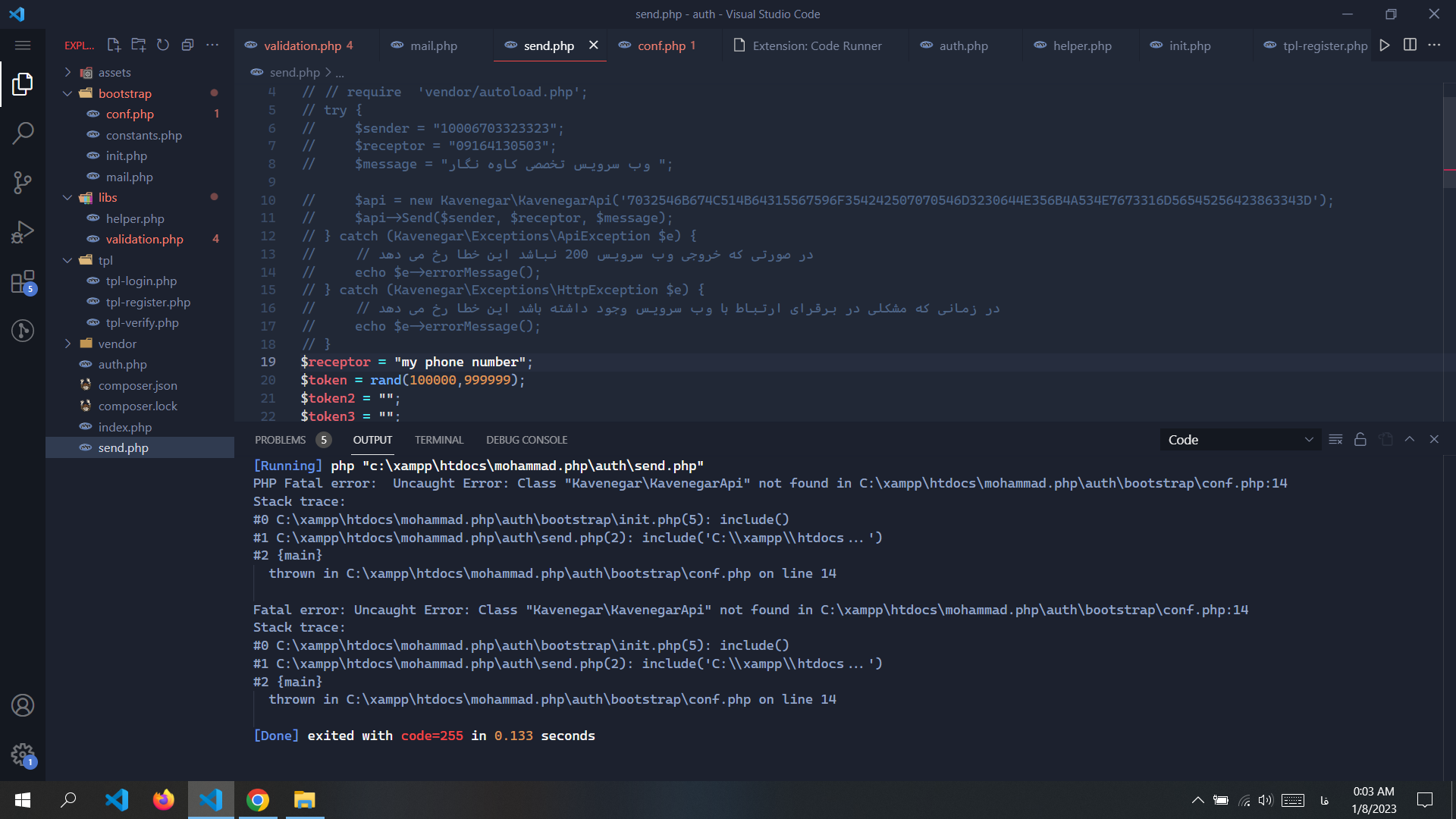Open the Git Graph activity bar icon

(23, 331)
